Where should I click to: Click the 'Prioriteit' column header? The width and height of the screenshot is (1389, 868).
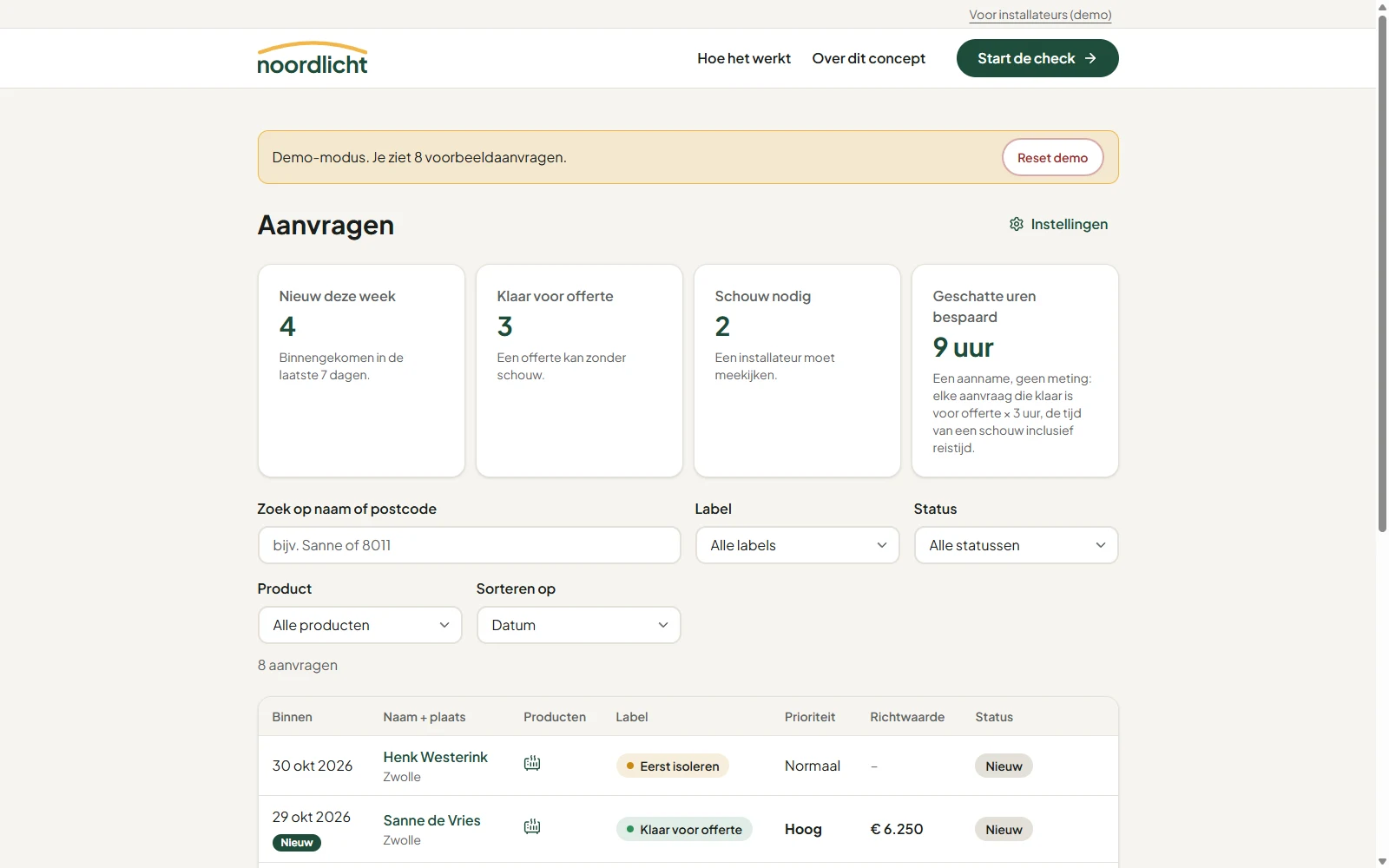[810, 717]
